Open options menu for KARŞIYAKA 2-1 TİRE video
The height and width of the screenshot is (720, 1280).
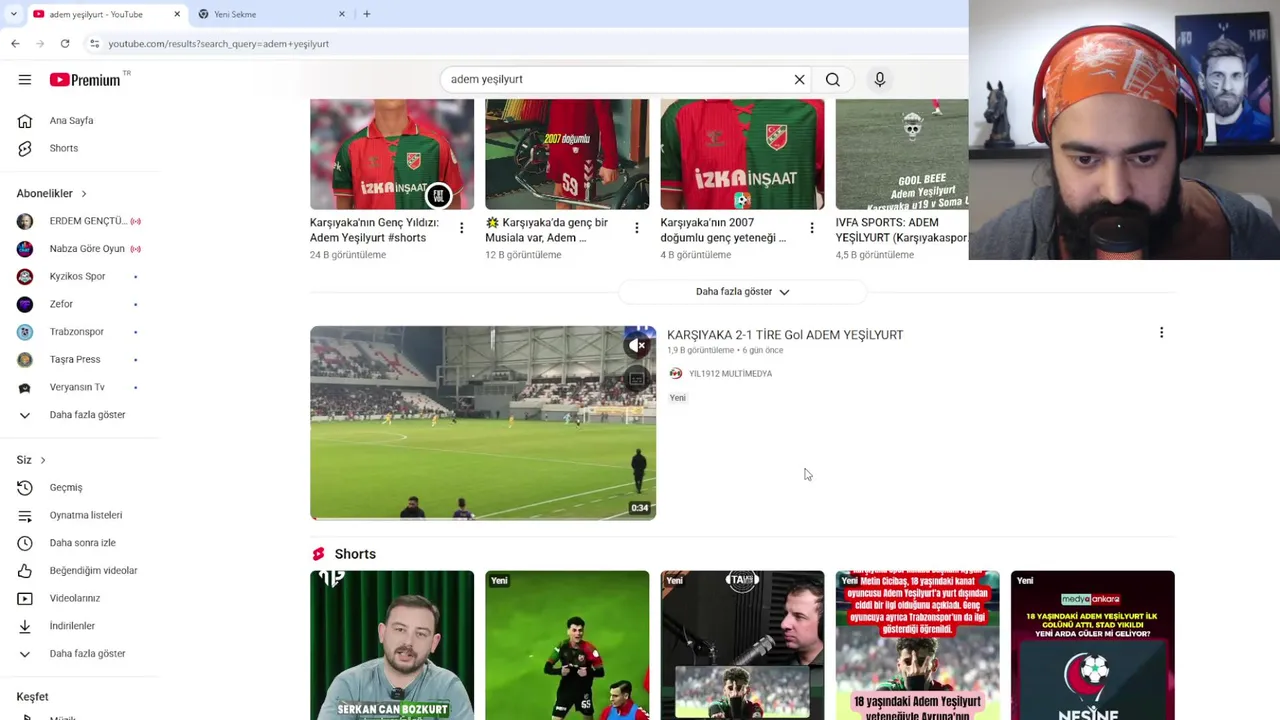click(1161, 333)
